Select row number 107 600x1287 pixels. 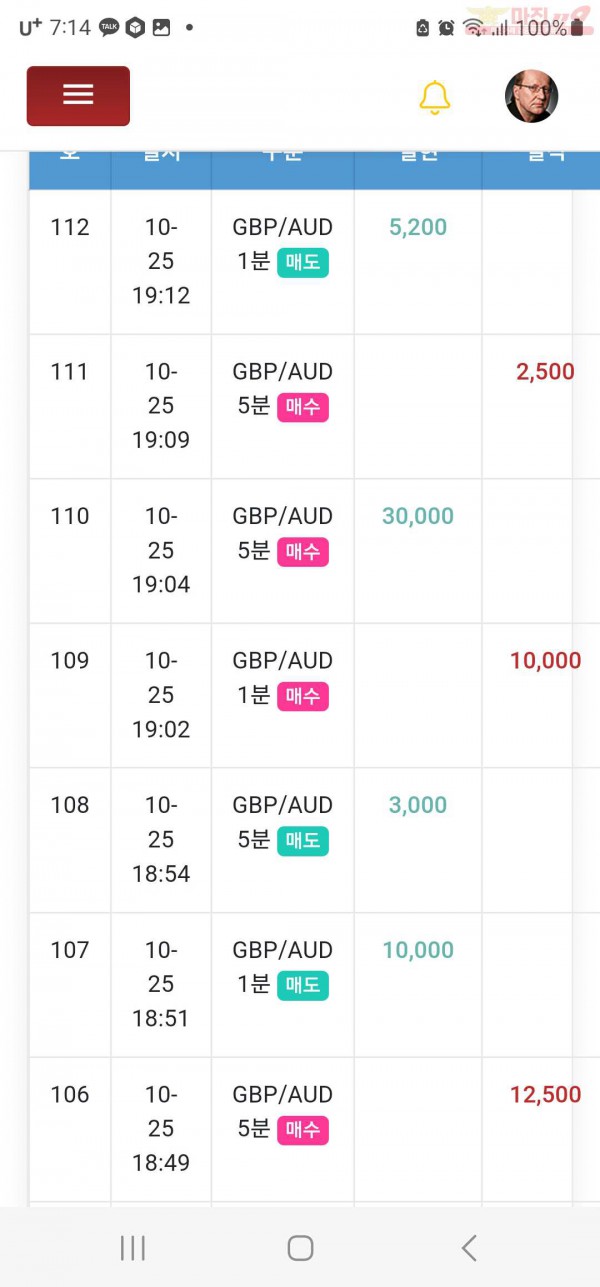point(70,950)
